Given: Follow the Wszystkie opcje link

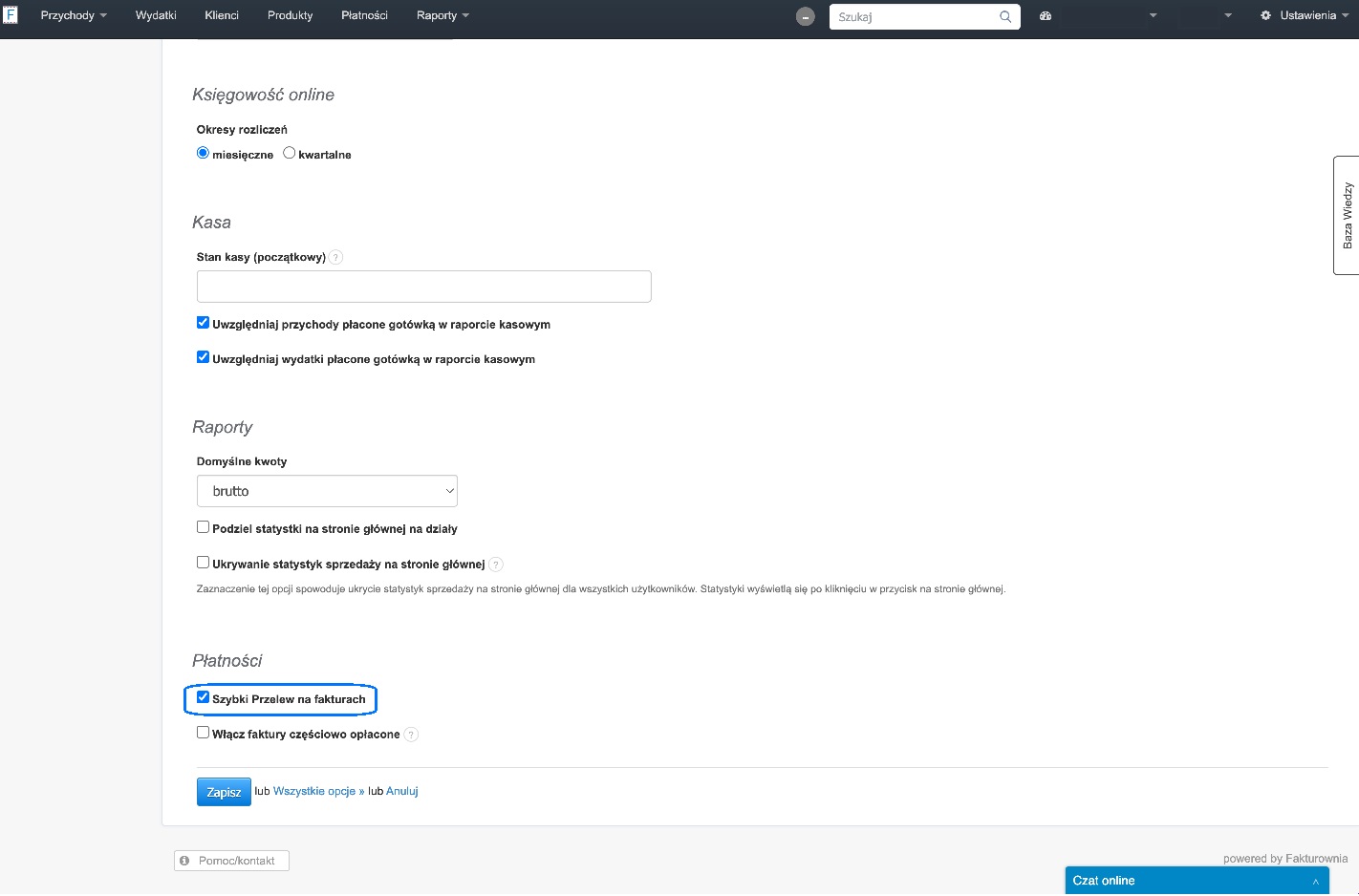Looking at the screenshot, I should tap(318, 791).
